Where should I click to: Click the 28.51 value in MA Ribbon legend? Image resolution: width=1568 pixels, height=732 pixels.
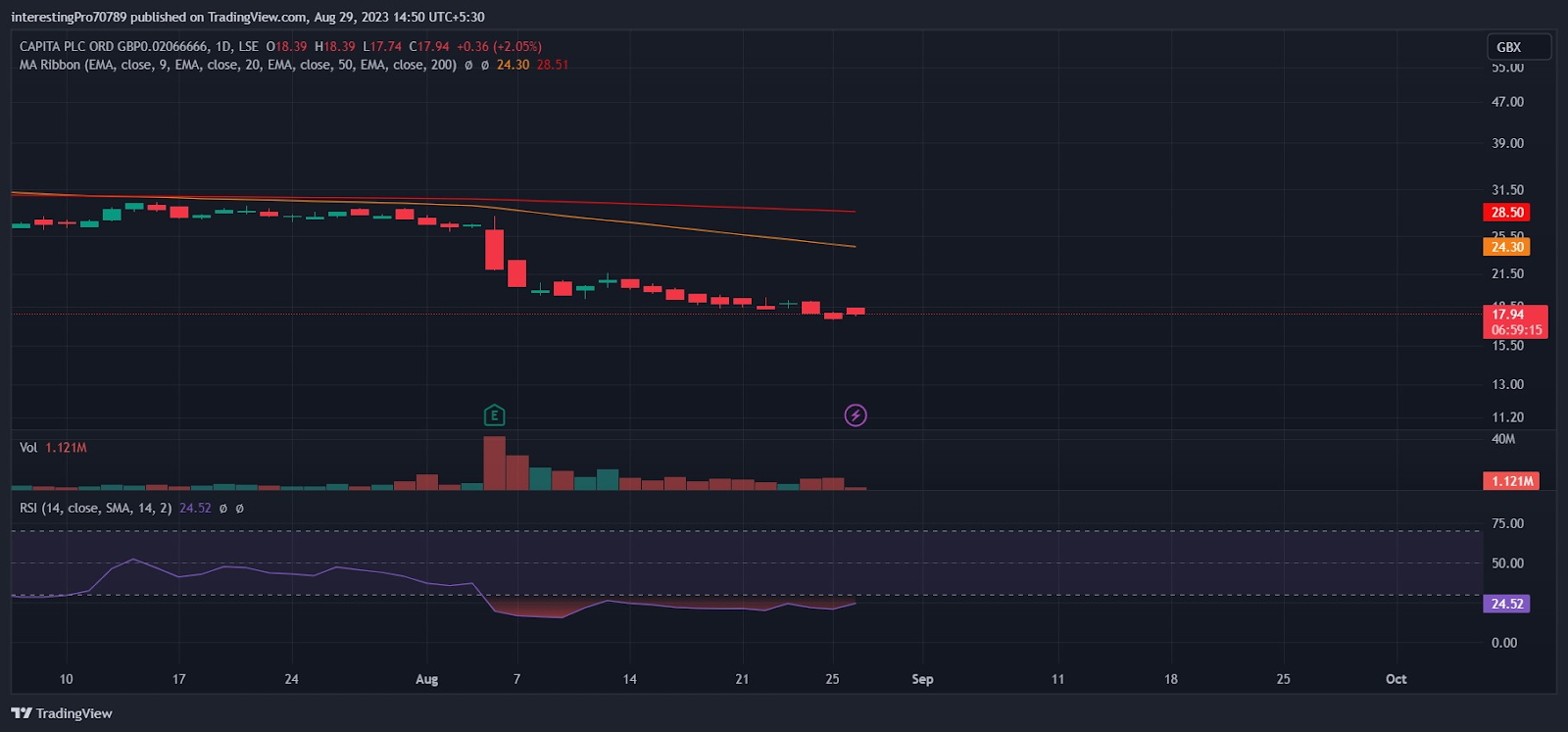pos(553,65)
